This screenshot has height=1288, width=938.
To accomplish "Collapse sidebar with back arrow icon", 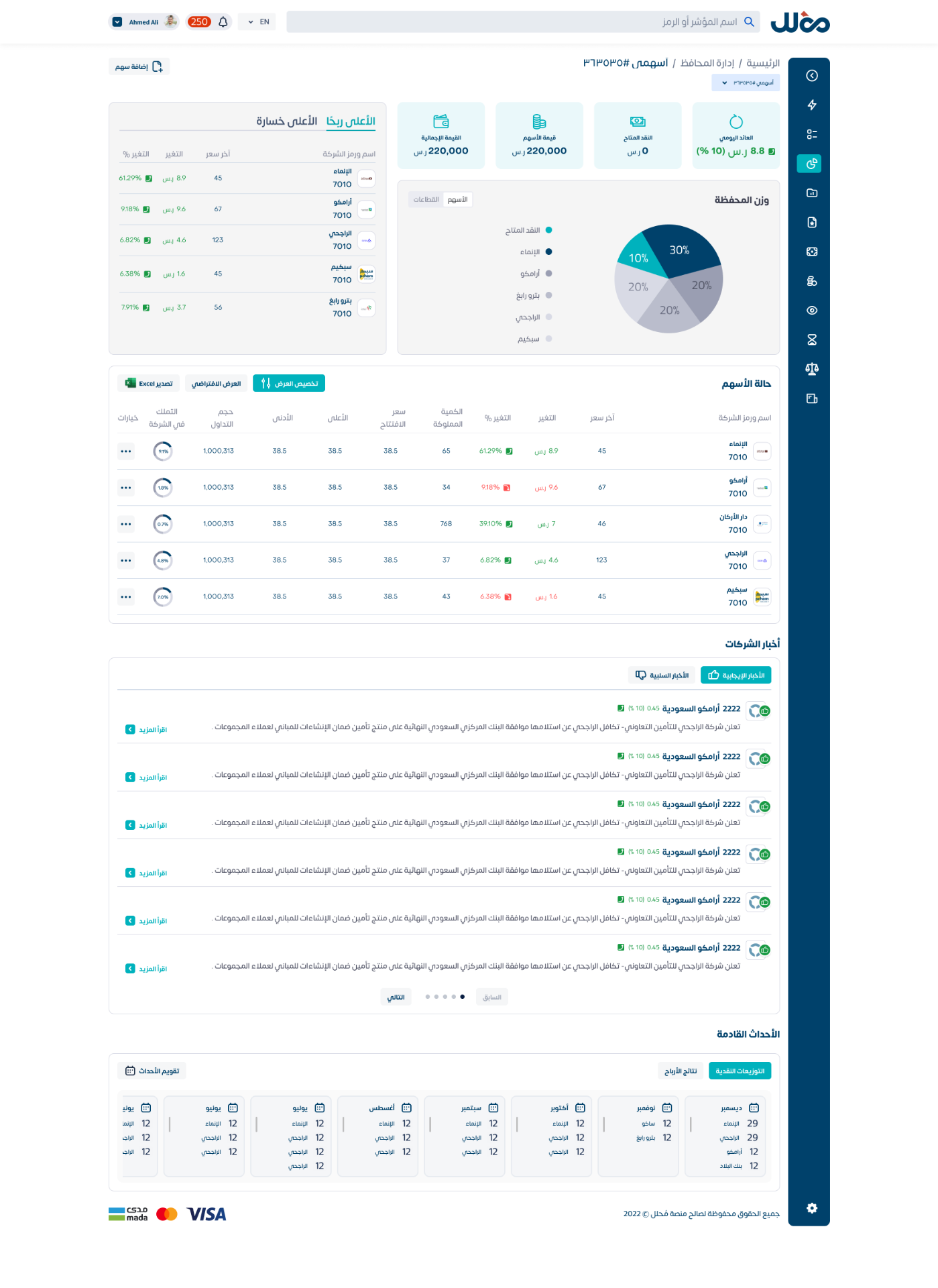I will tap(811, 76).
